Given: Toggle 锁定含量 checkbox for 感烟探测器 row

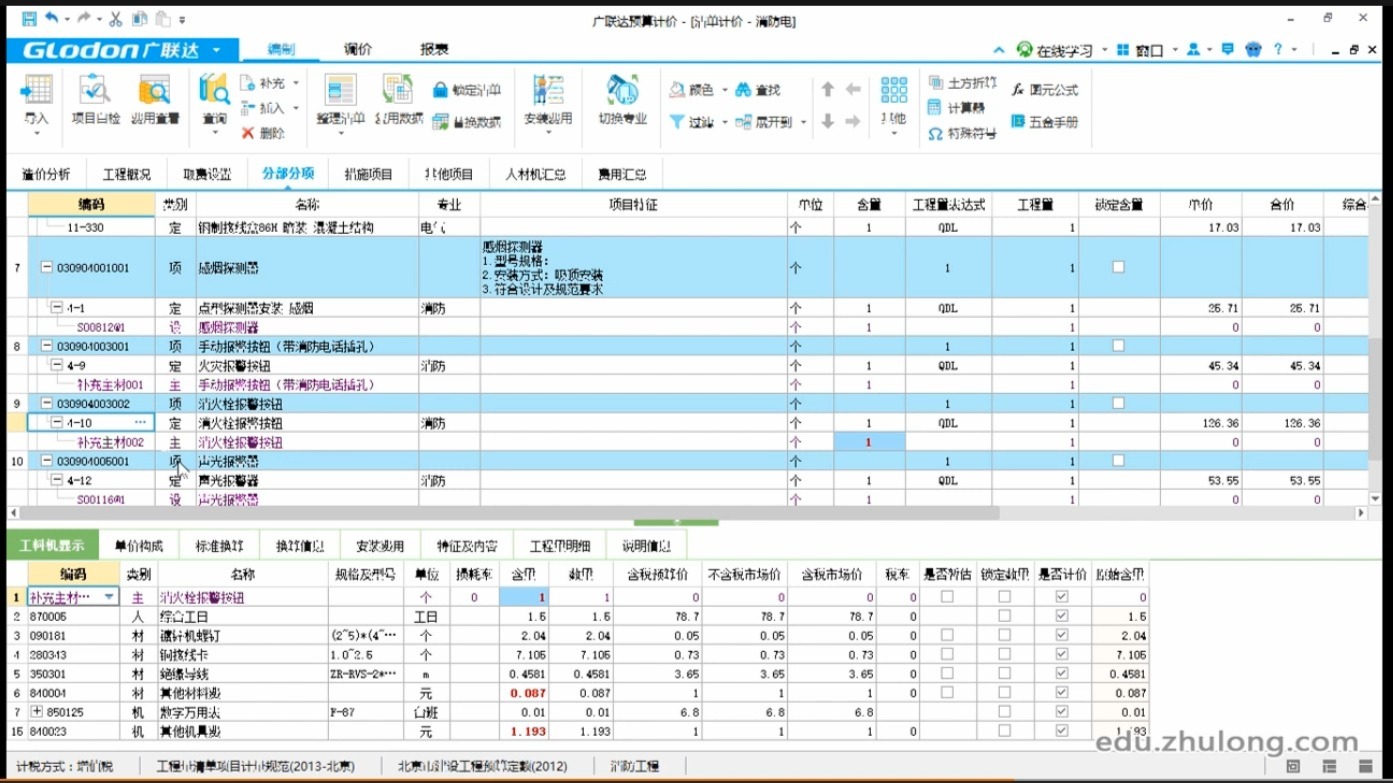Looking at the screenshot, I should [x=1118, y=268].
